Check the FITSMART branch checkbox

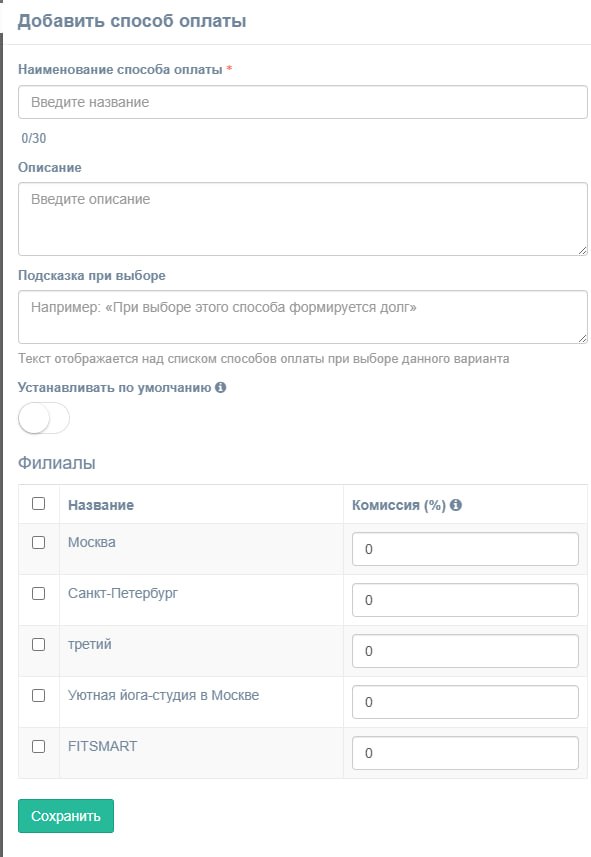[x=38, y=747]
